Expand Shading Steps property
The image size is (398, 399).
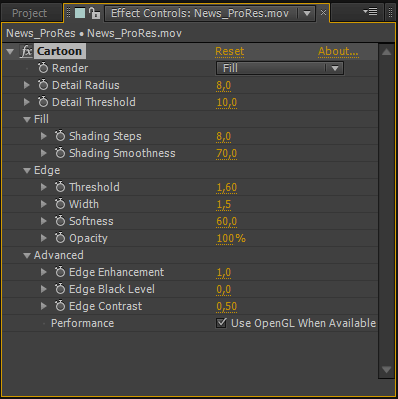tap(44, 136)
